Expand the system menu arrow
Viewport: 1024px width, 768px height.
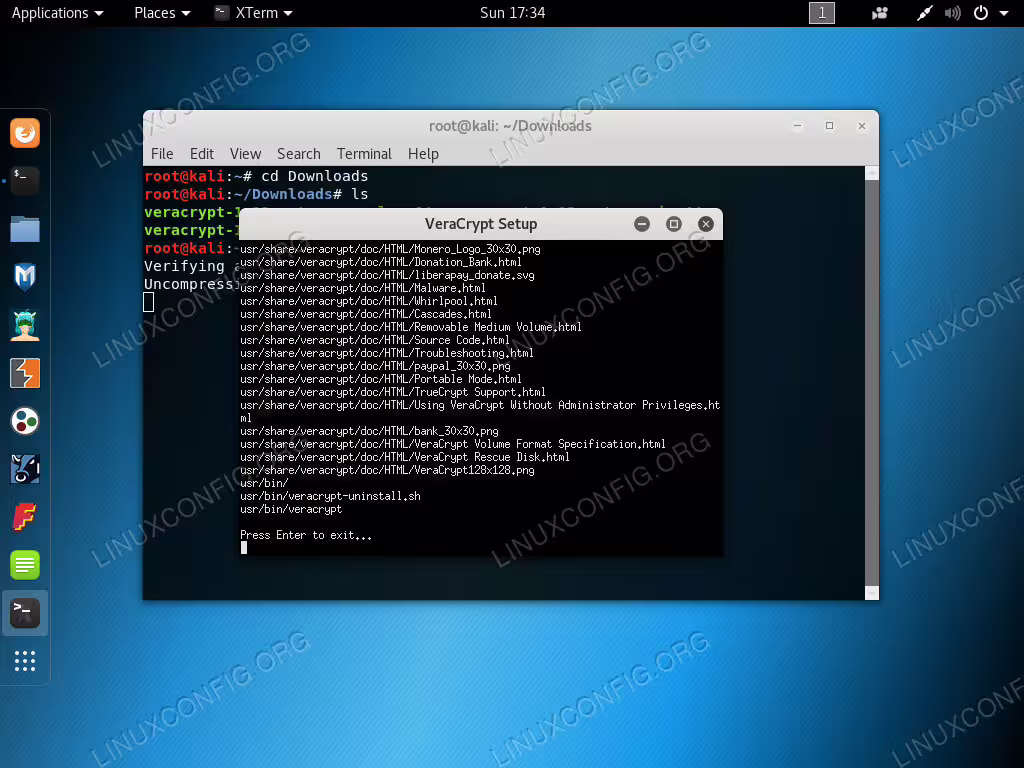pyautogui.click(x=1004, y=13)
